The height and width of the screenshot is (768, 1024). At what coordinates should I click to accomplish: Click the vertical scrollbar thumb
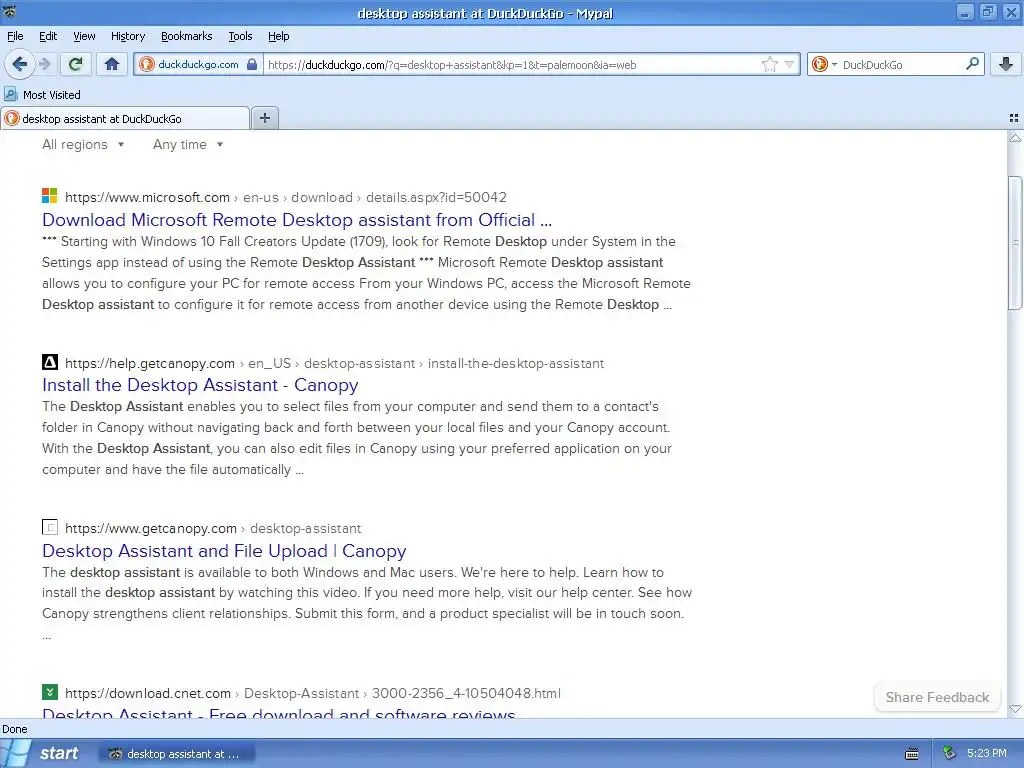click(1015, 242)
